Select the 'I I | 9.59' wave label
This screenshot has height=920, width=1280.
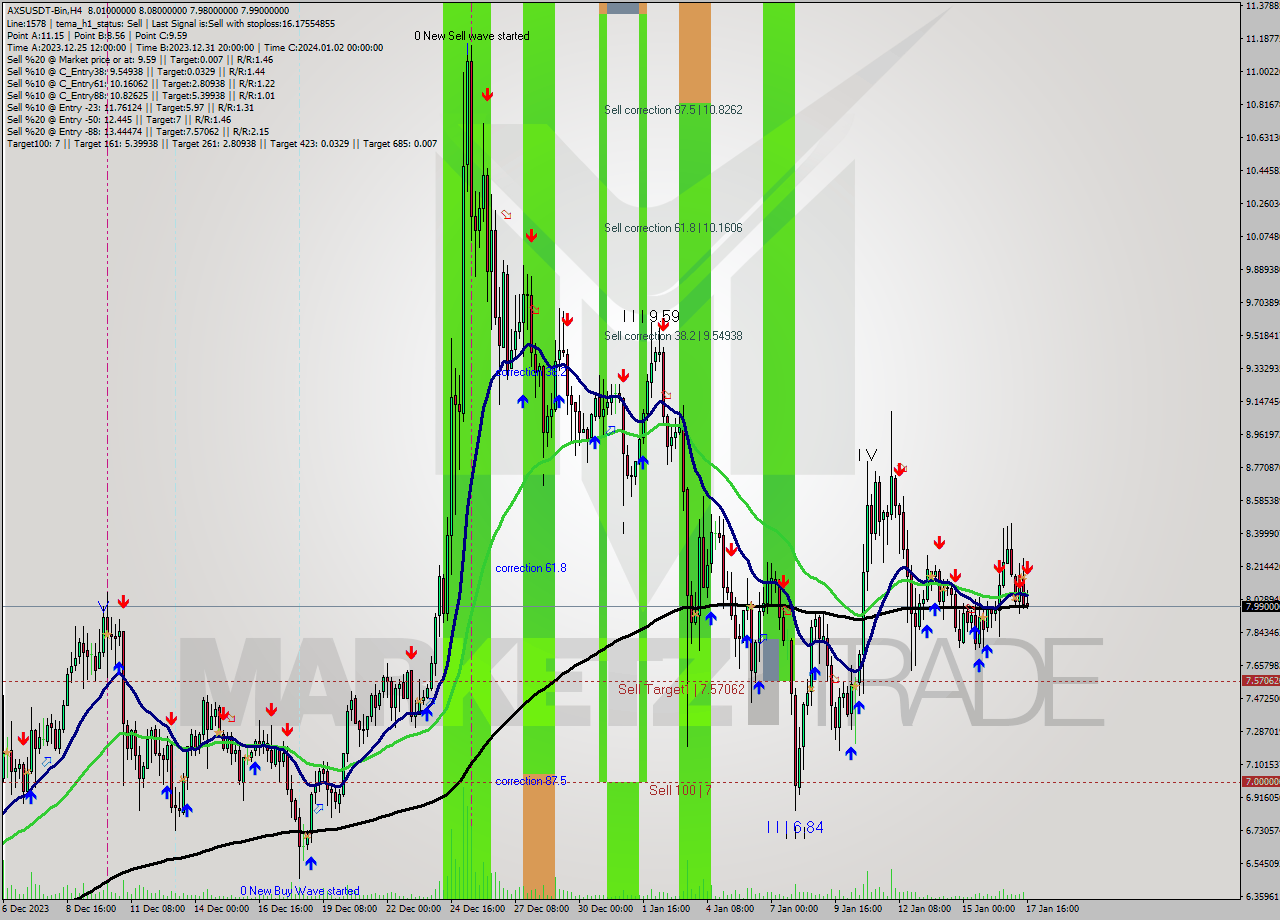[x=650, y=316]
